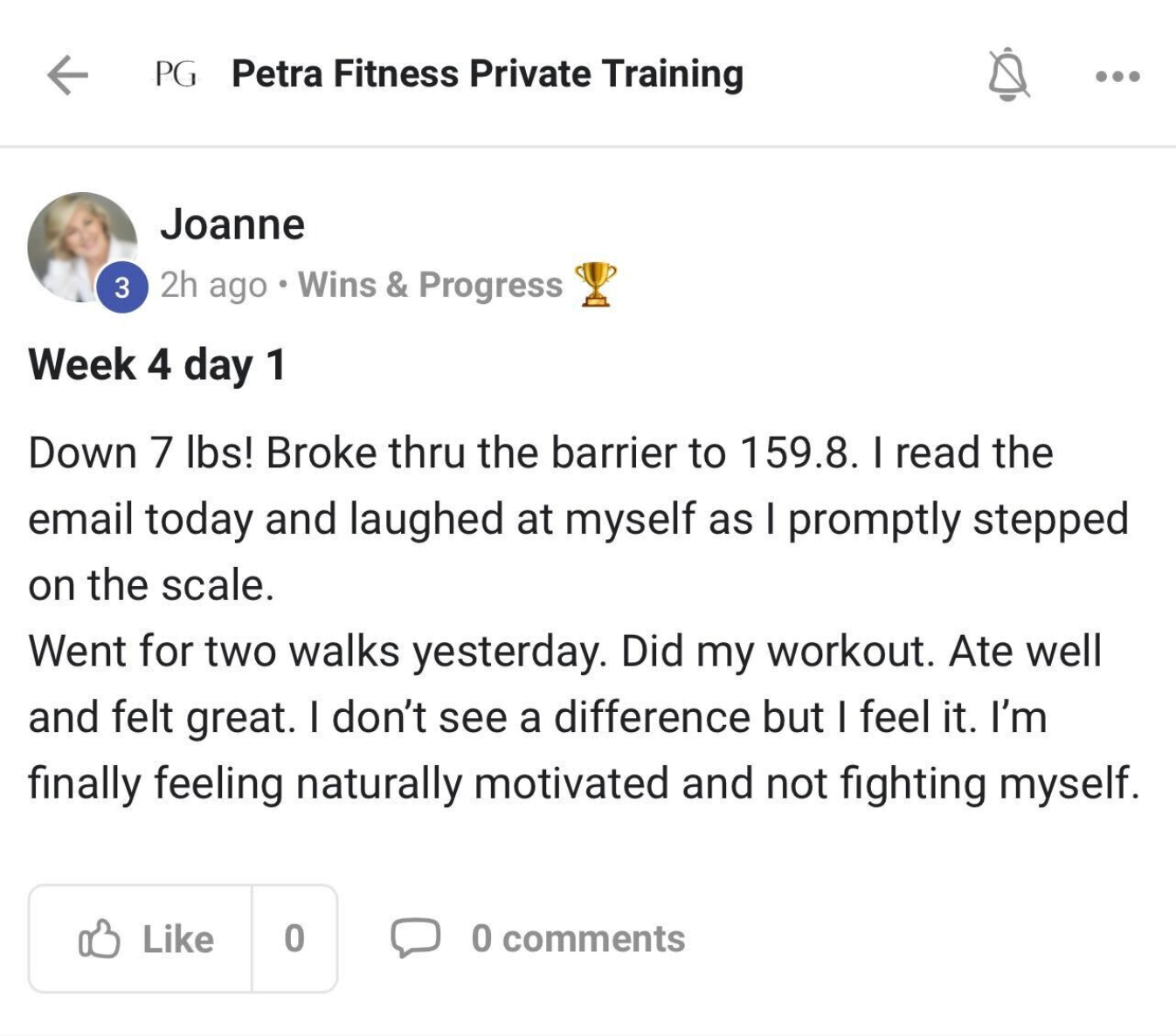Click the trophy icon beside Wins & Progress
The height and width of the screenshot is (1036, 1176).
[x=595, y=284]
